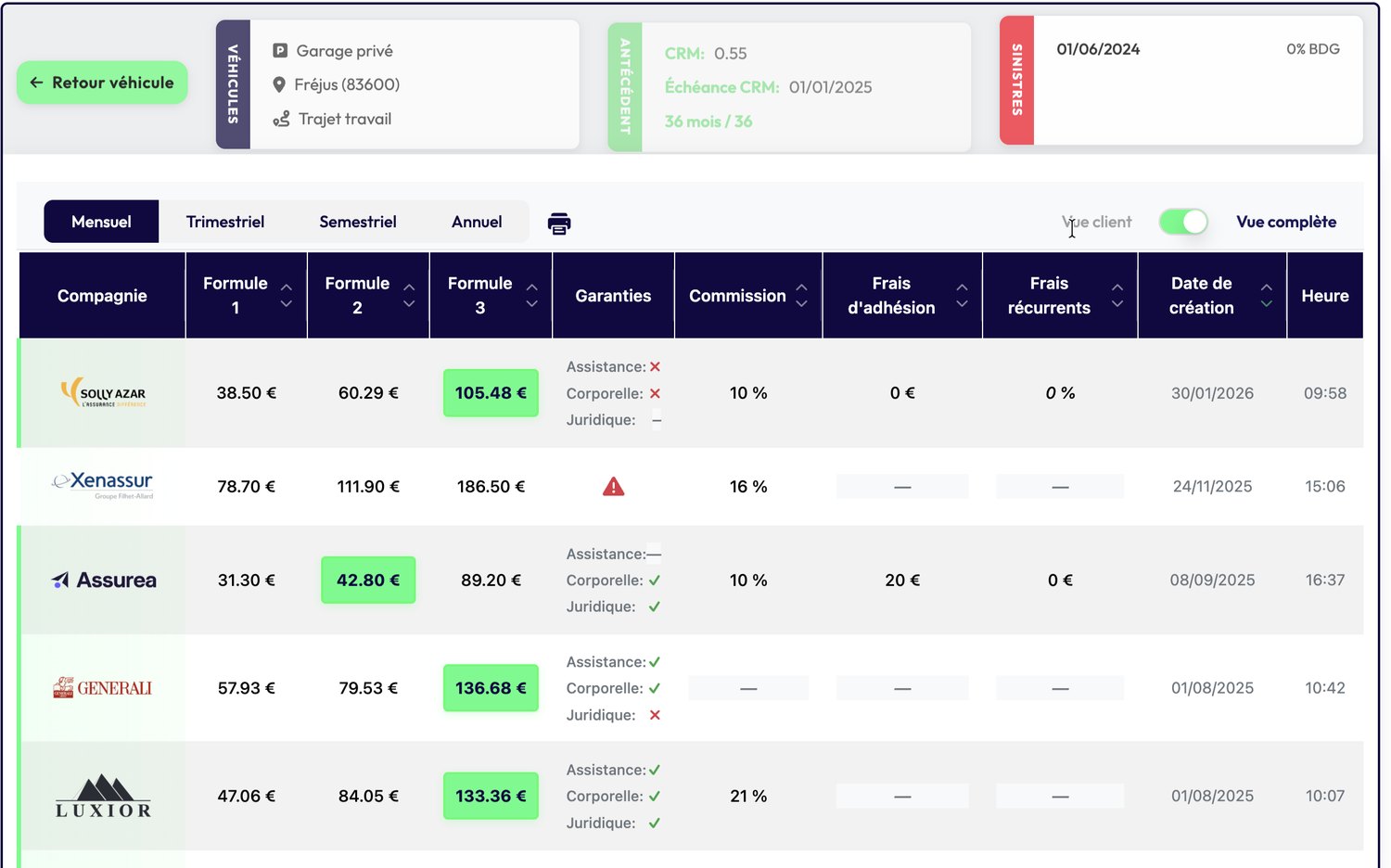Click the Generali company logo
Screen dimensions: 1391x868
(x=103, y=688)
